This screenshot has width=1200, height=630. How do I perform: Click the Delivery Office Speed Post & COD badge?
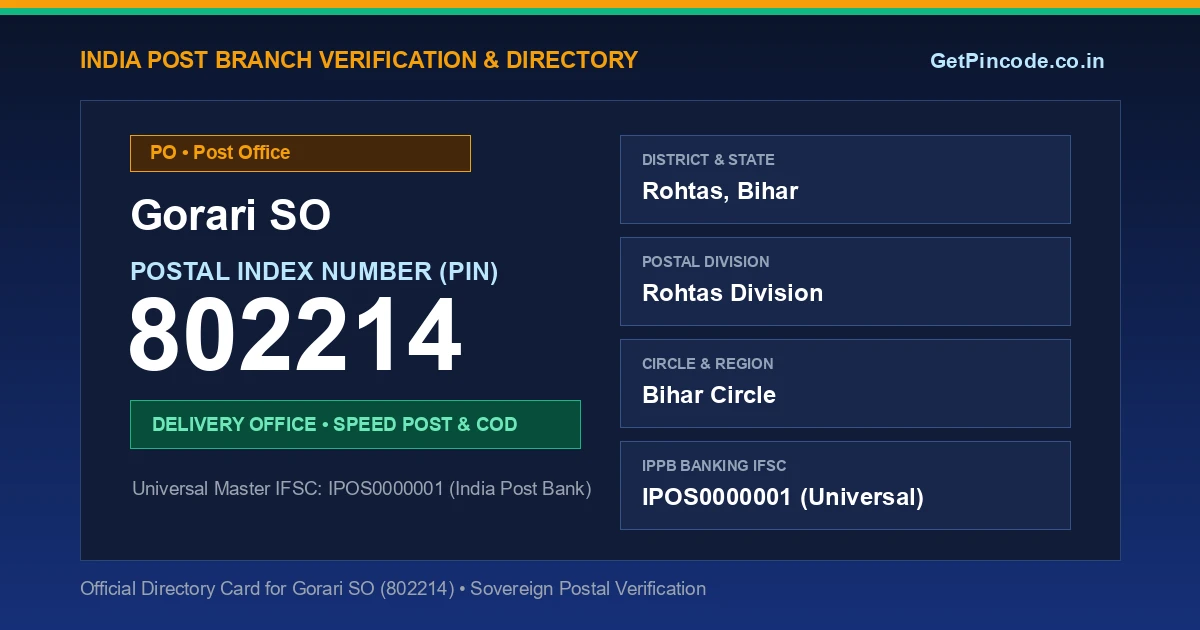click(355, 424)
